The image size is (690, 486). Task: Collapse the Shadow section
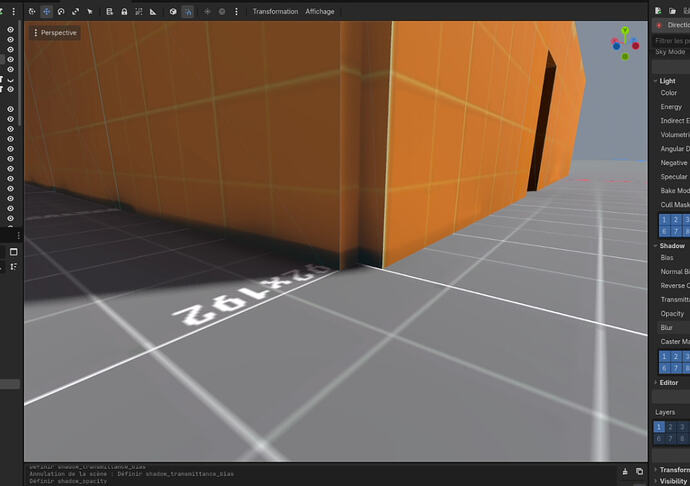click(x=670, y=245)
